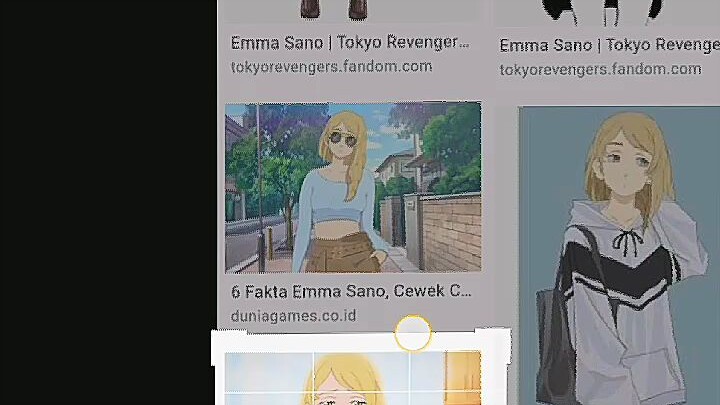
Task: Click the left tokyorevengers.fandom.com source text
Action: tap(331, 67)
